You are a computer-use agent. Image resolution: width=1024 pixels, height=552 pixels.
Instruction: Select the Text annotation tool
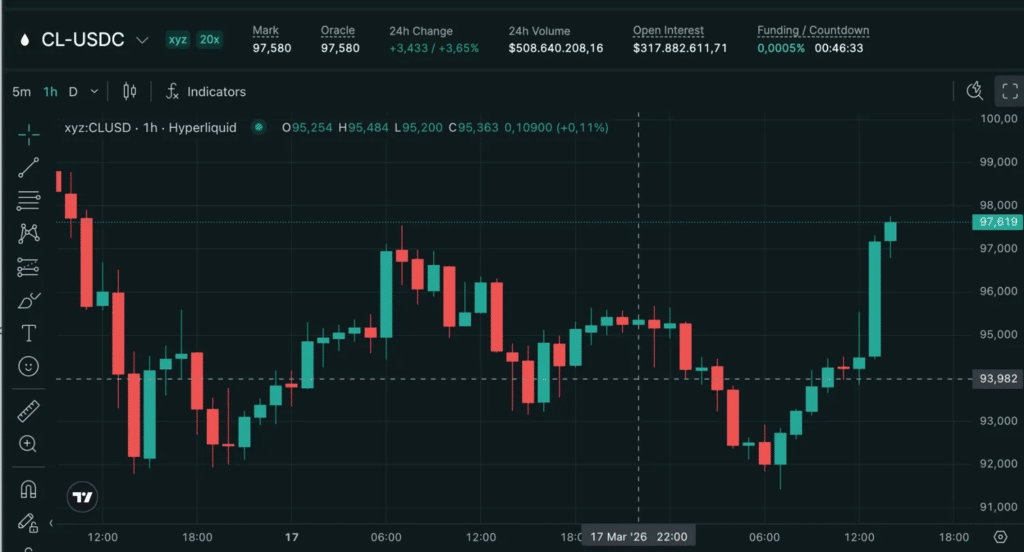point(28,333)
